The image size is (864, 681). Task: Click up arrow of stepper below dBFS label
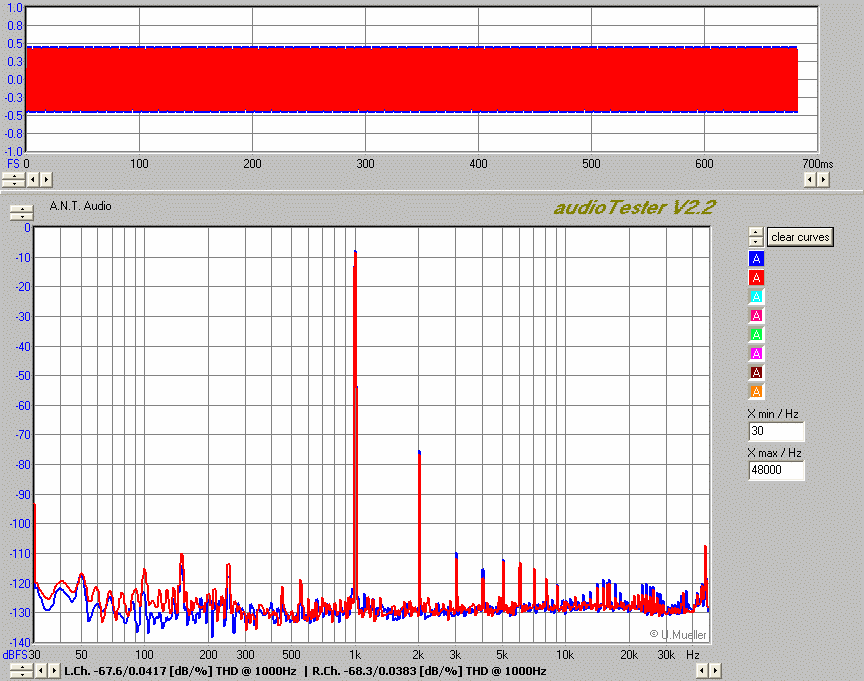21,667
